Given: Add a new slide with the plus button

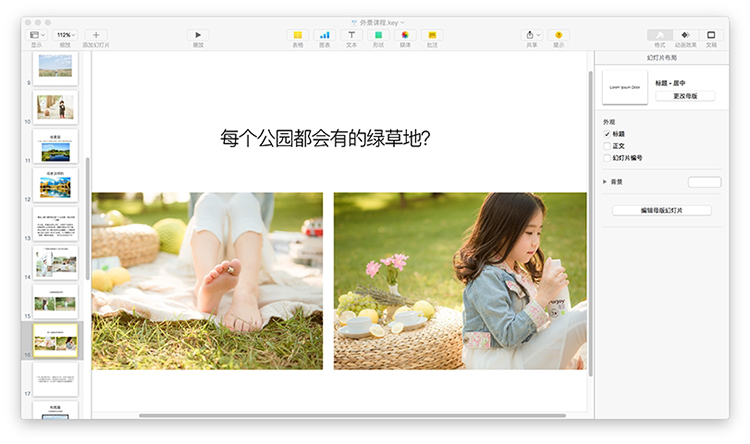Looking at the screenshot, I should tap(96, 35).
